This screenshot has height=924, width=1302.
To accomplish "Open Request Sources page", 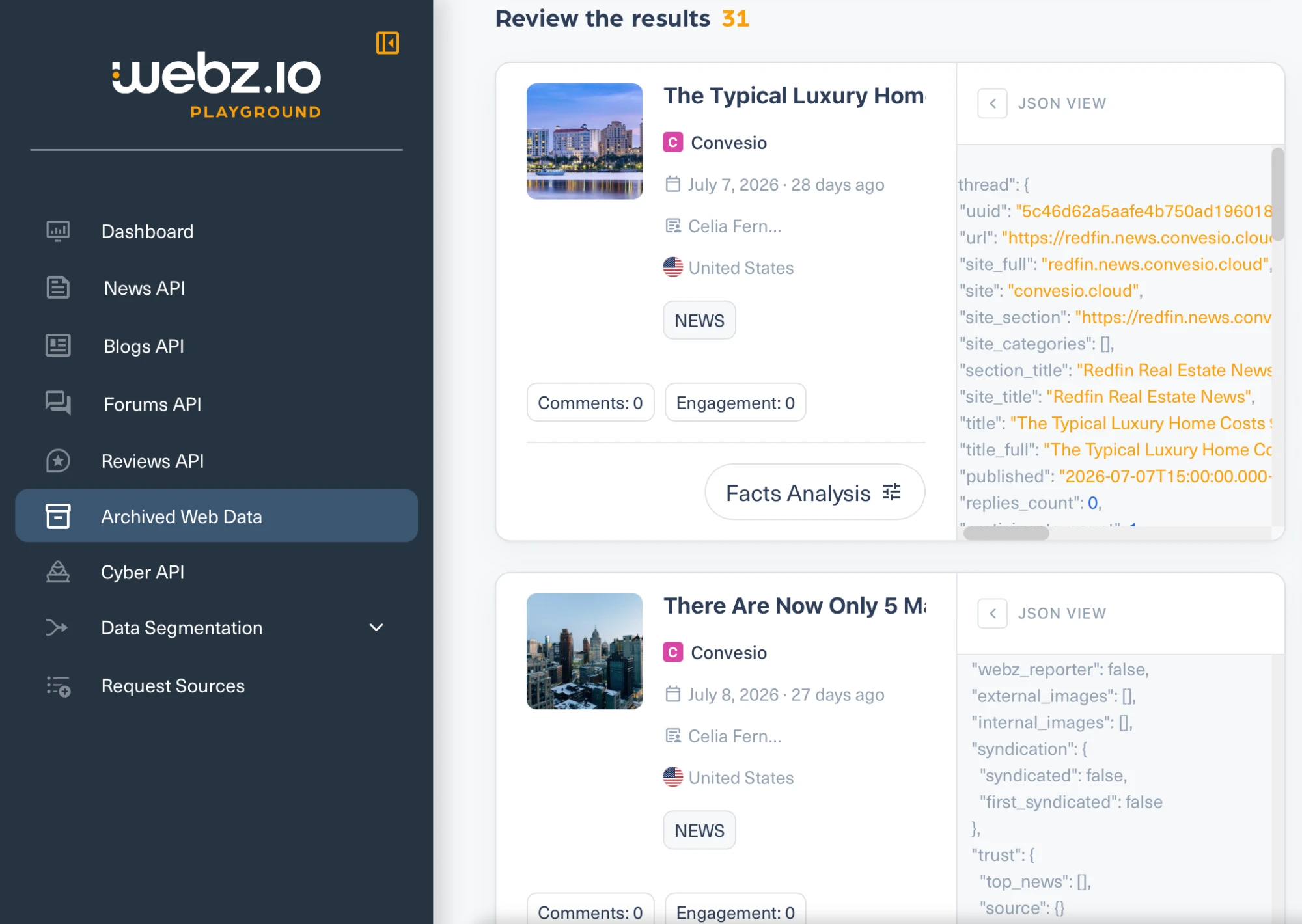I will (173, 686).
